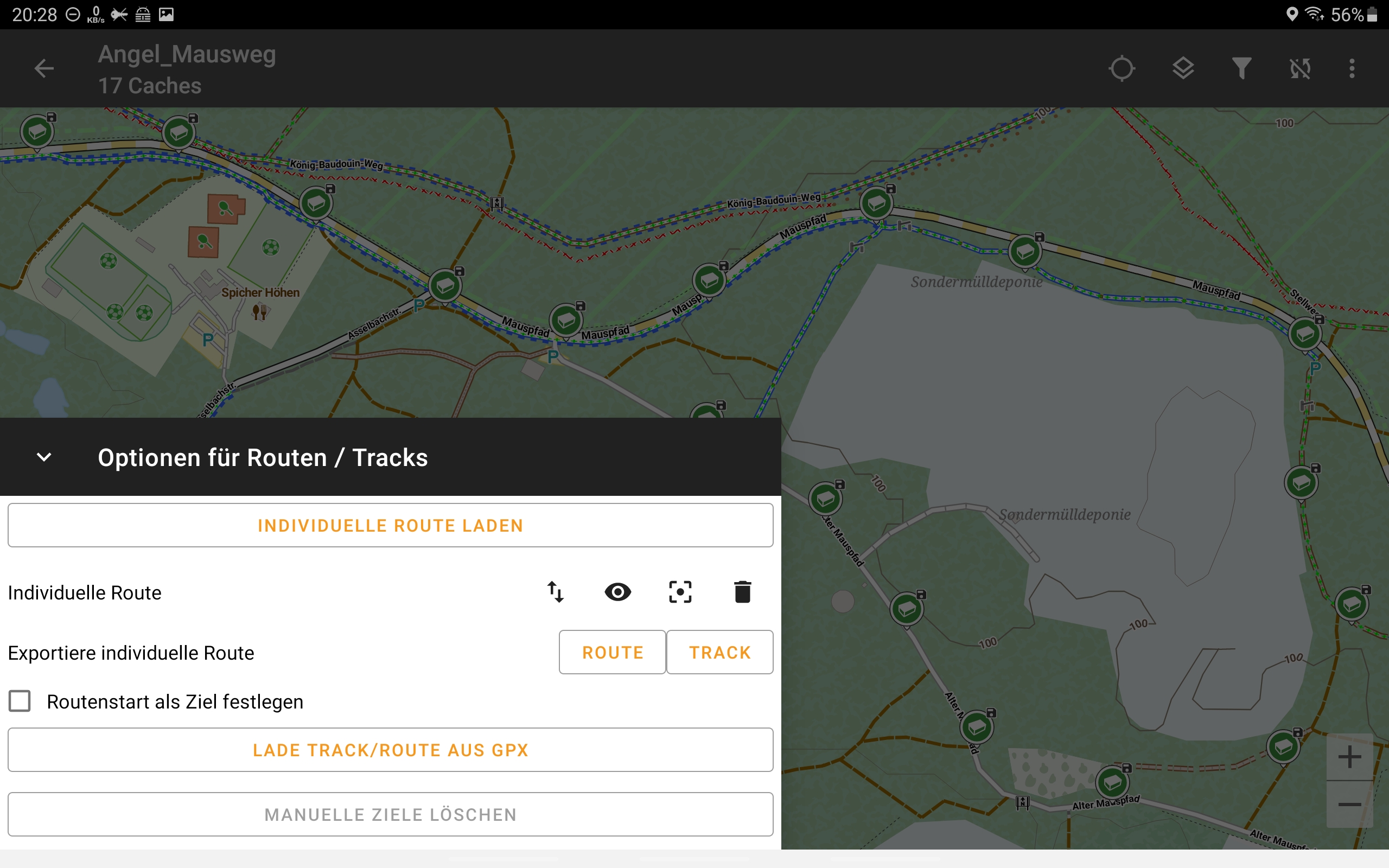
Task: Open the geocache filter
Action: [1241, 68]
